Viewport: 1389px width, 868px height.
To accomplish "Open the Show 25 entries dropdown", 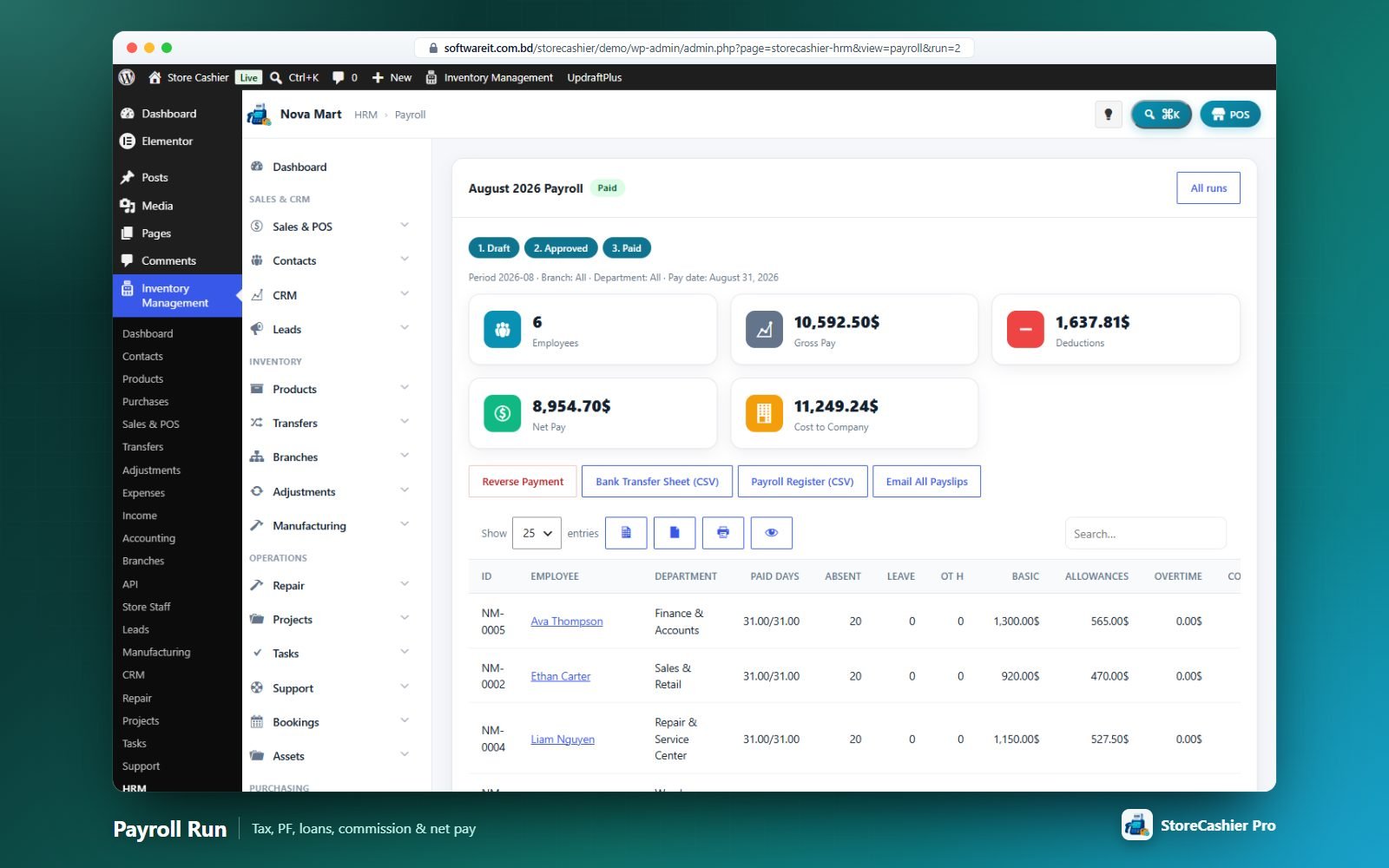I will pos(537,533).
